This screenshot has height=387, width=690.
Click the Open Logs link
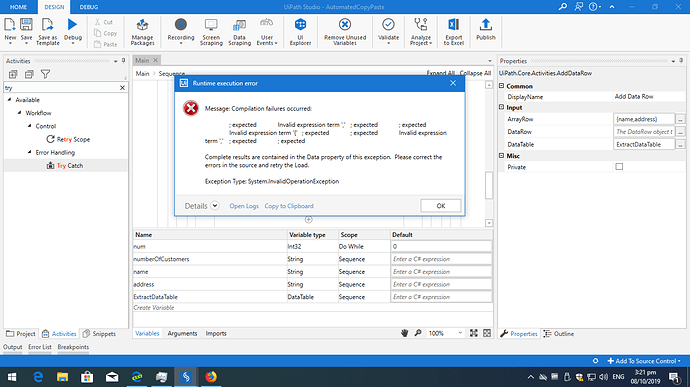pos(244,206)
